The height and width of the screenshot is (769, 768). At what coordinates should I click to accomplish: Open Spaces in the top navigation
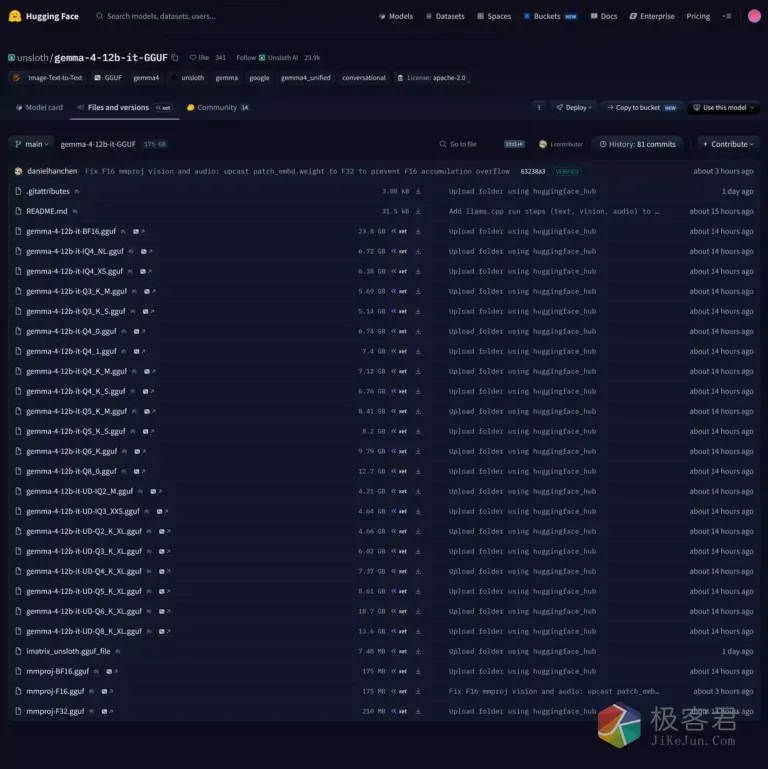coord(494,16)
